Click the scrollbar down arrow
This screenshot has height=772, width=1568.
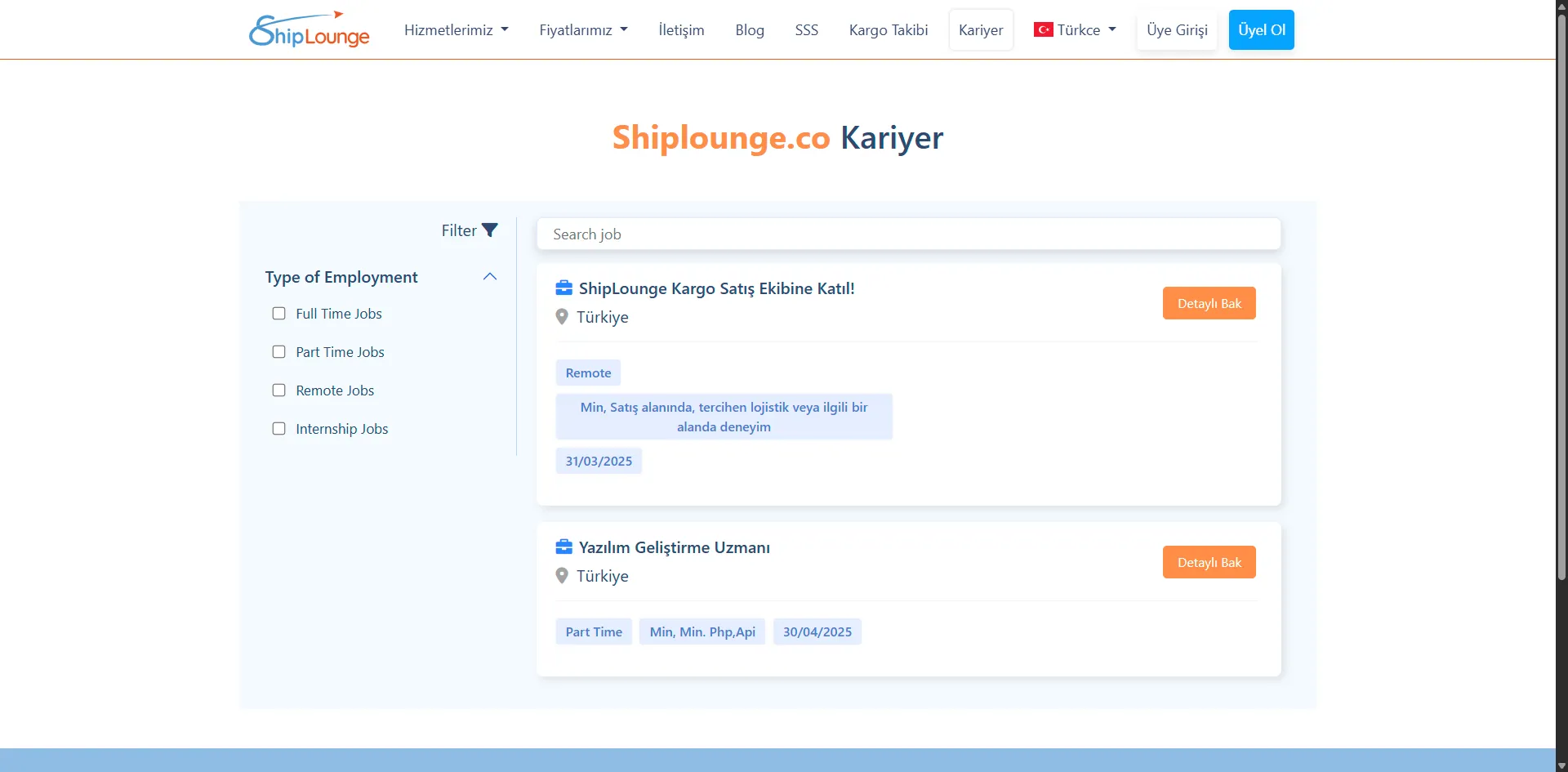pos(1561,765)
